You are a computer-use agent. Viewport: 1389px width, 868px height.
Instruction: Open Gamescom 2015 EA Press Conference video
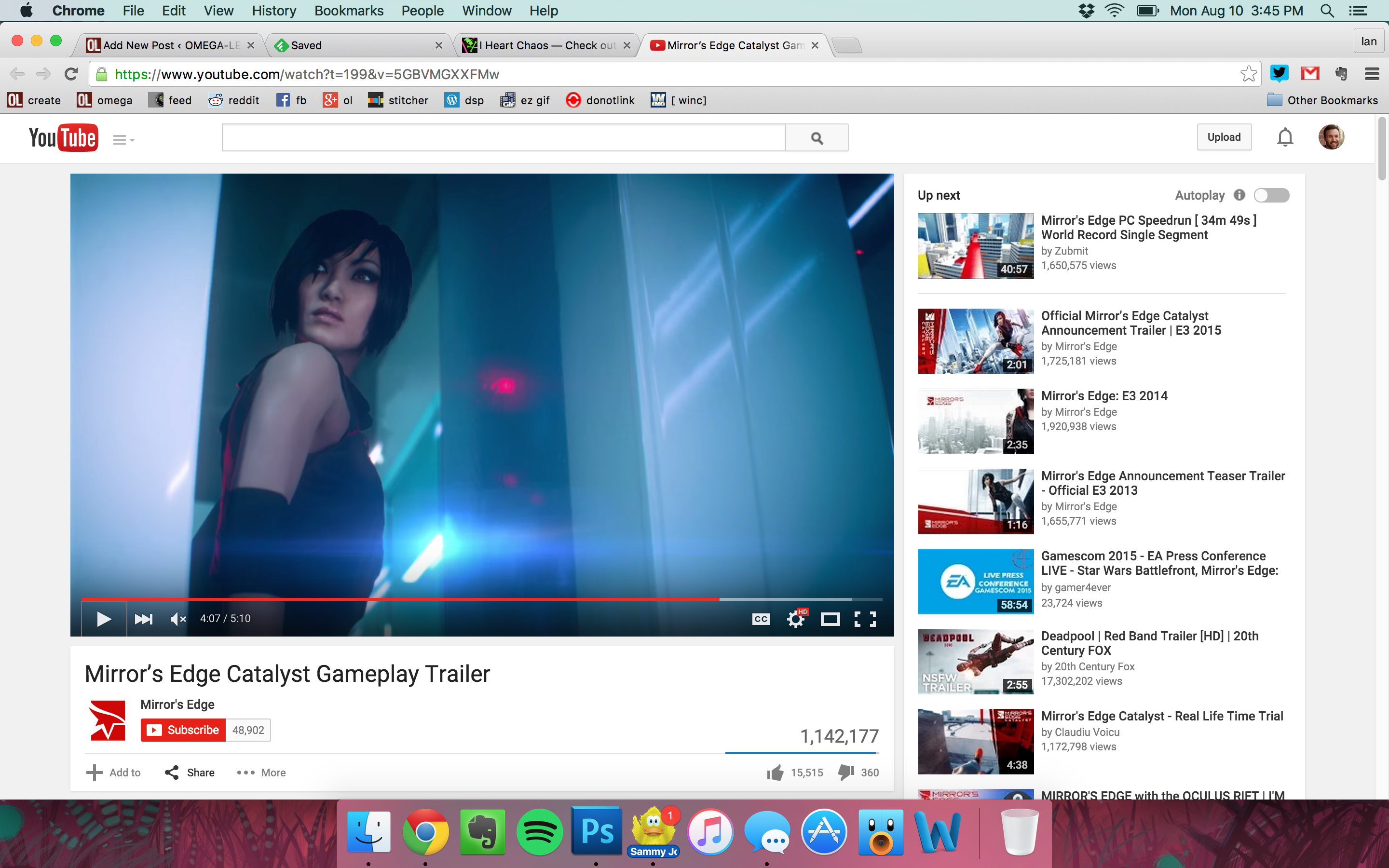tap(1159, 563)
